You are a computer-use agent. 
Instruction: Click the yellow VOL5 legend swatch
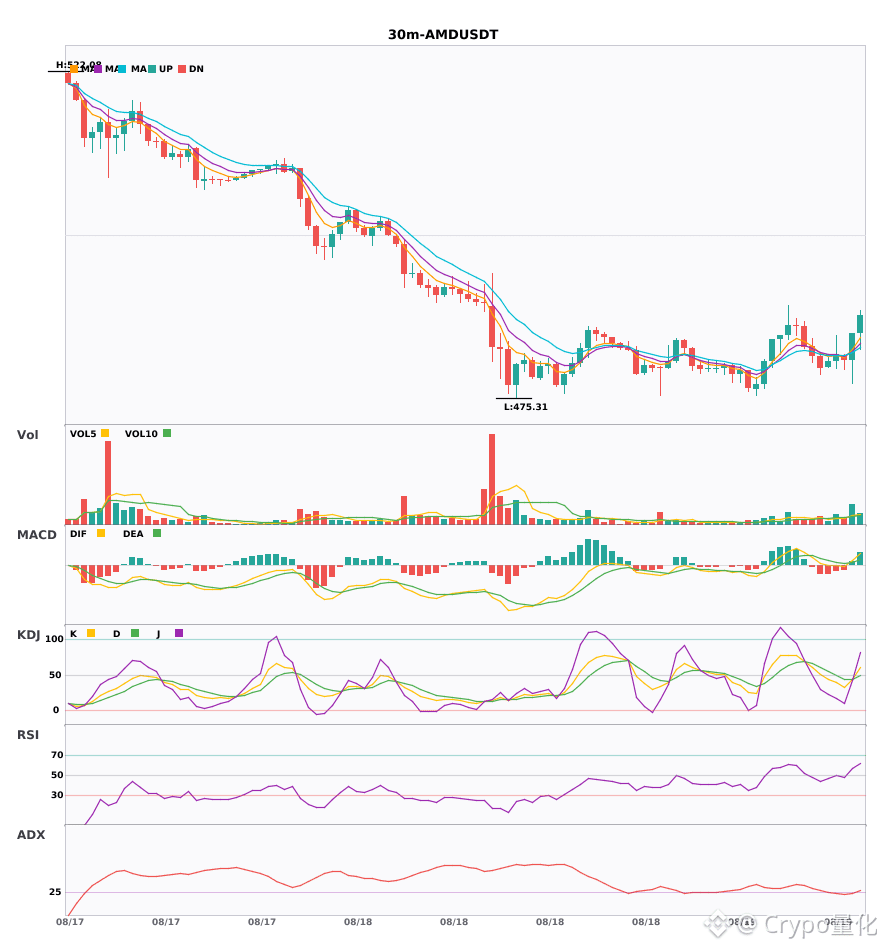point(105,433)
